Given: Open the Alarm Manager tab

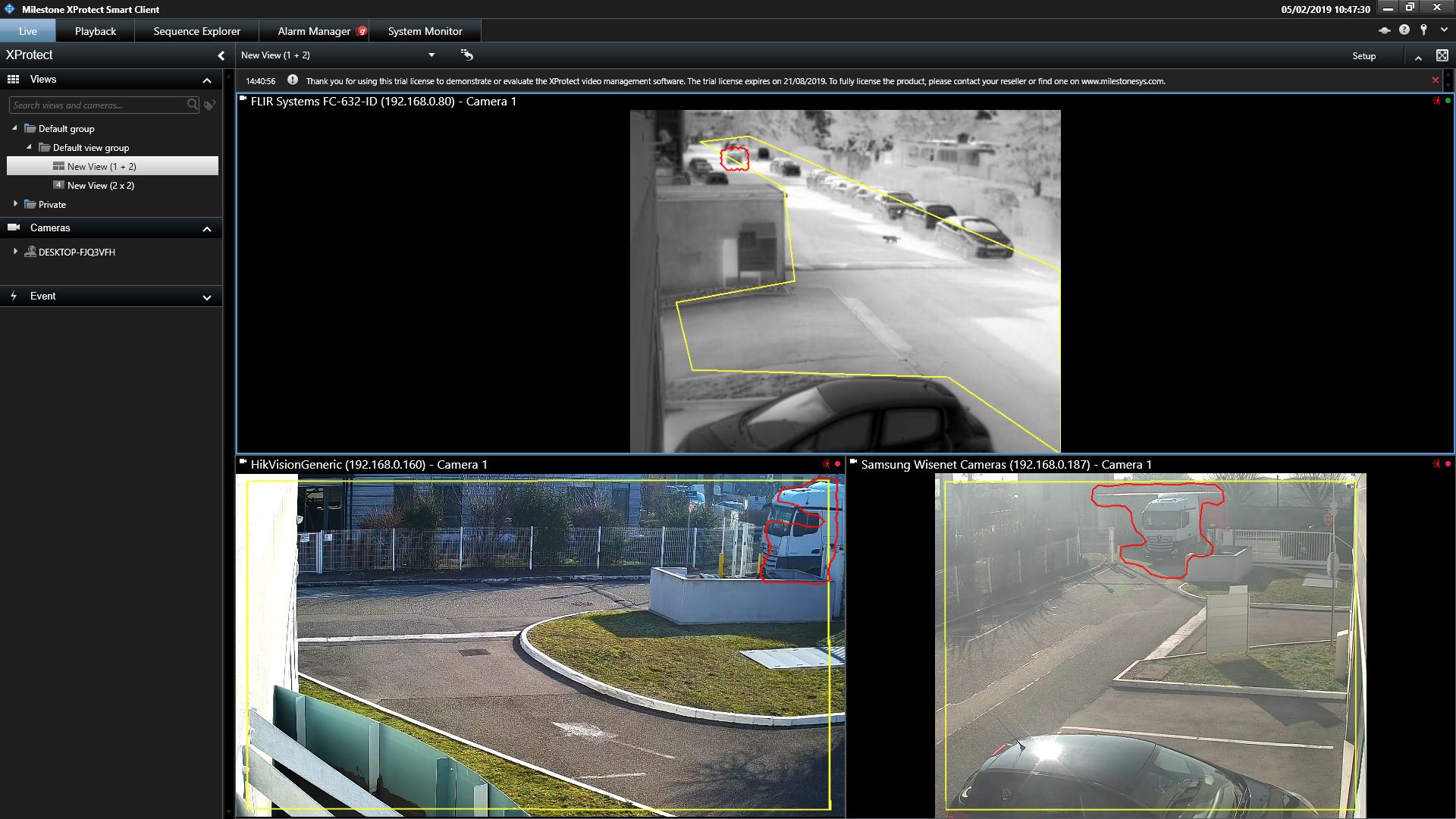Looking at the screenshot, I should coord(314,31).
